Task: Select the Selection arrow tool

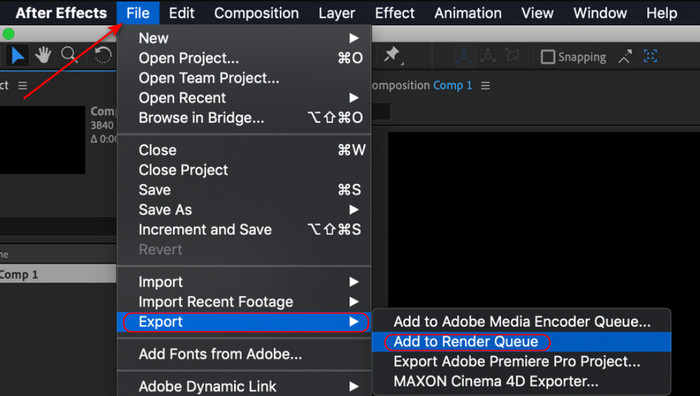Action: coord(17,56)
